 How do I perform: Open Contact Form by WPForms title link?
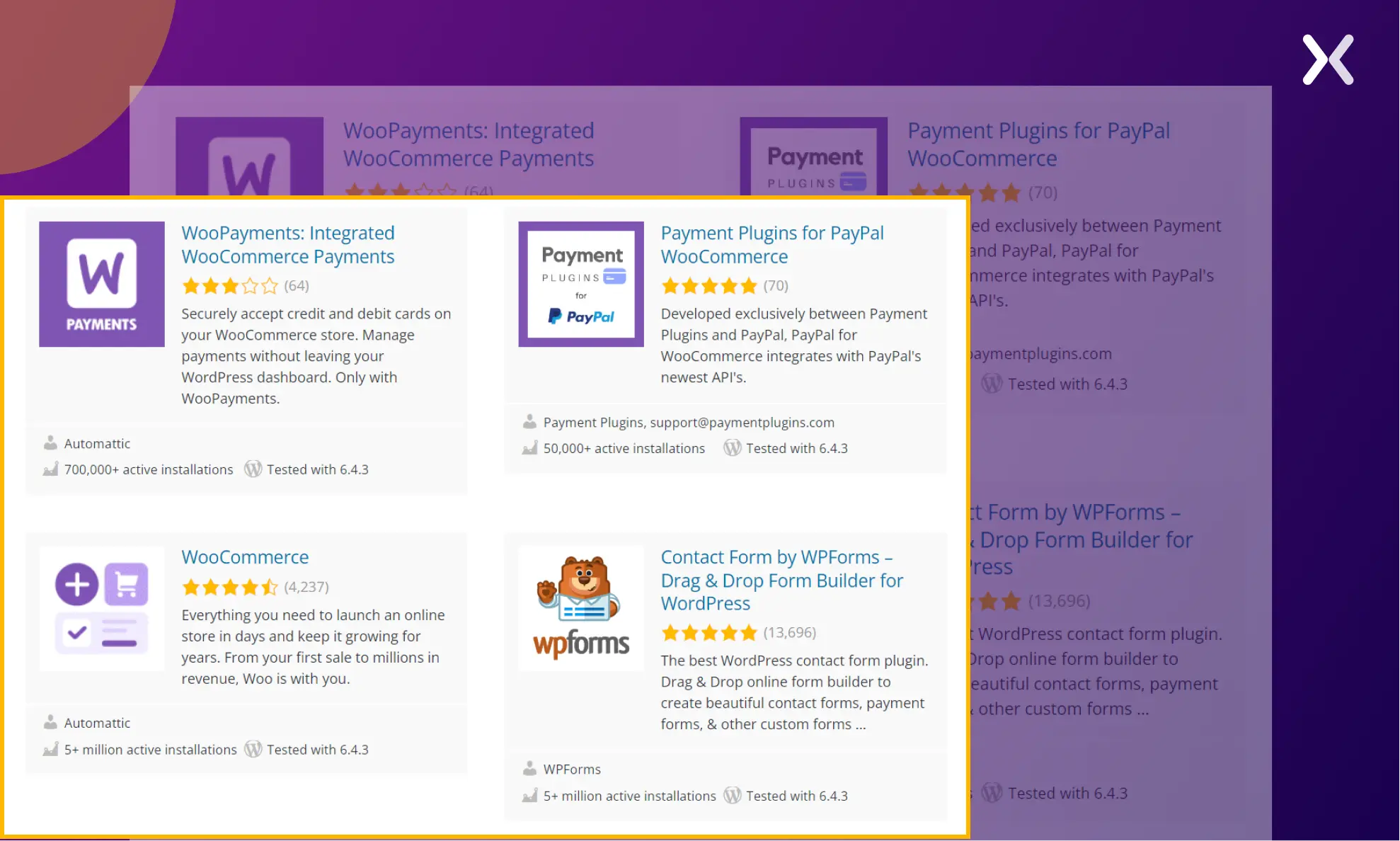coord(782,580)
